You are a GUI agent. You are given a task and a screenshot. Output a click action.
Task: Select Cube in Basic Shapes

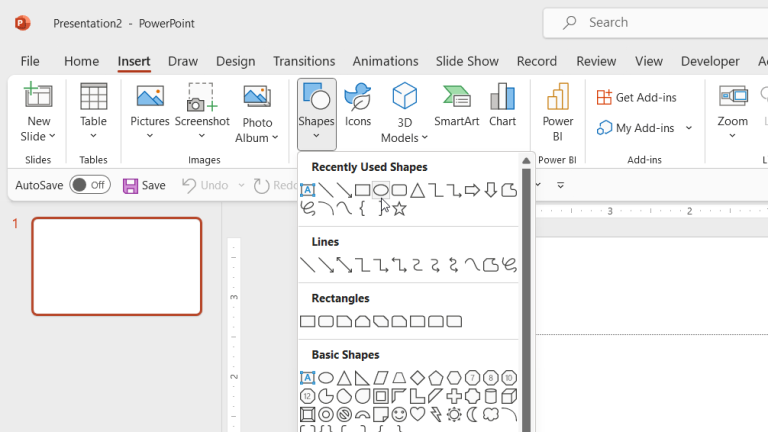[x=509, y=396]
